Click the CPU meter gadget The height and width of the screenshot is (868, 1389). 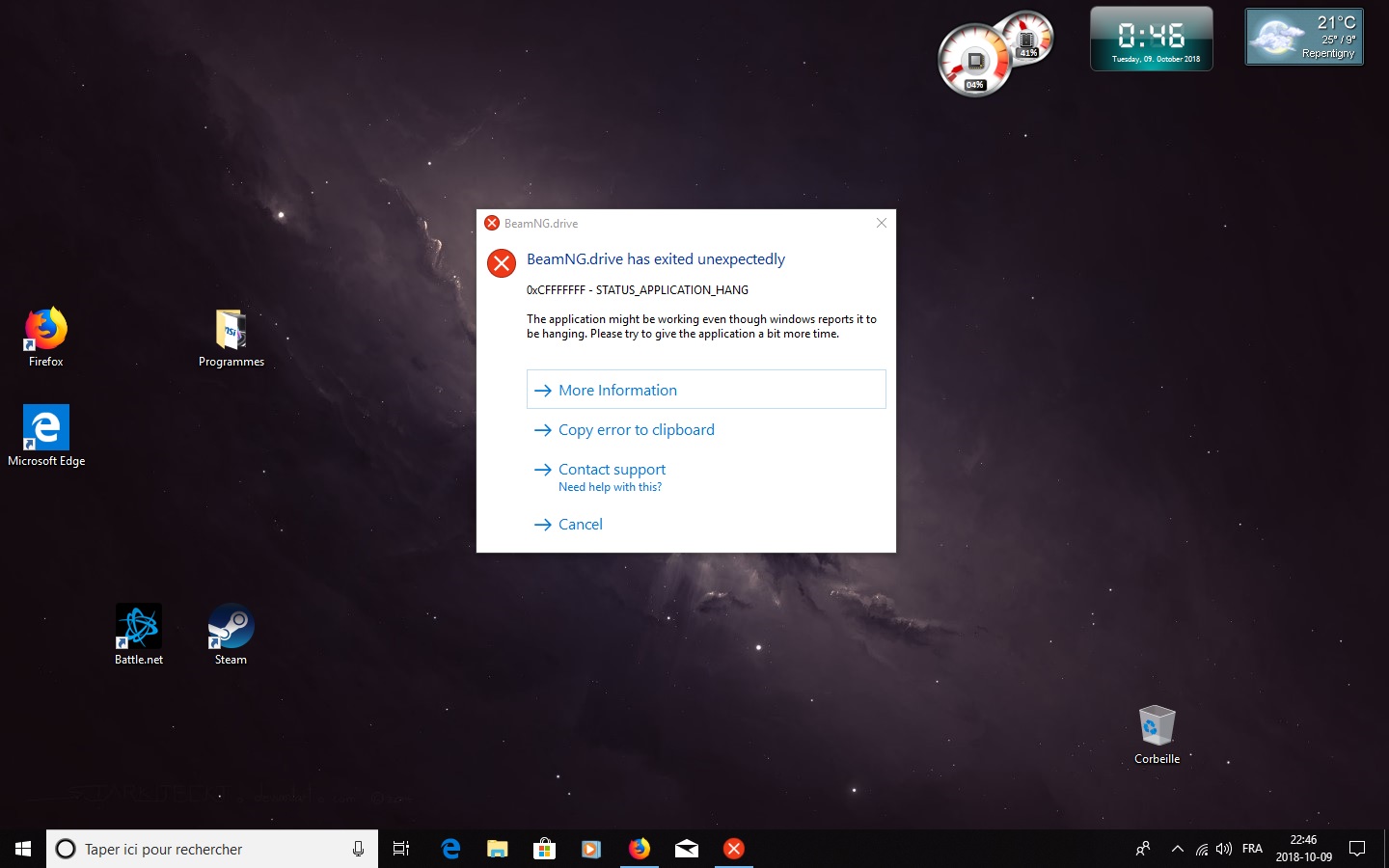[974, 61]
